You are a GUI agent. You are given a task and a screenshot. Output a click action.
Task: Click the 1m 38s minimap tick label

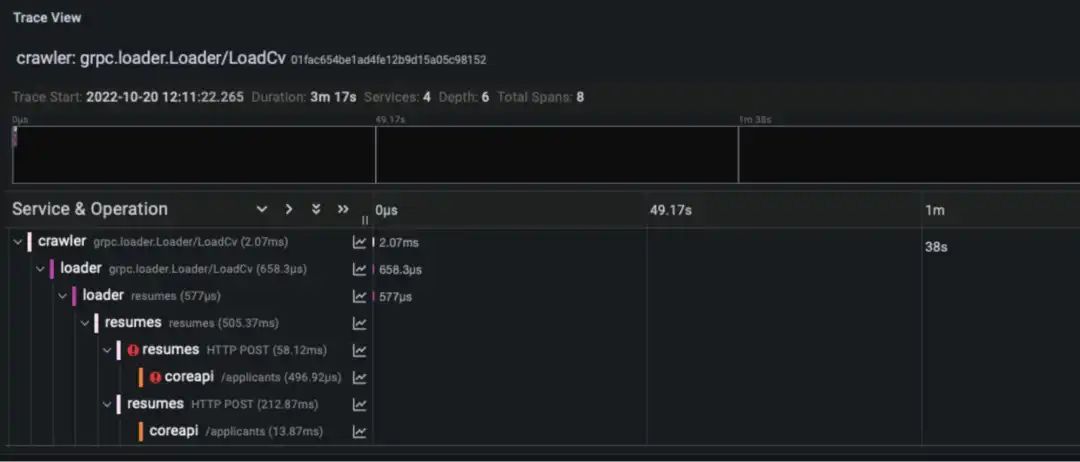tap(755, 120)
